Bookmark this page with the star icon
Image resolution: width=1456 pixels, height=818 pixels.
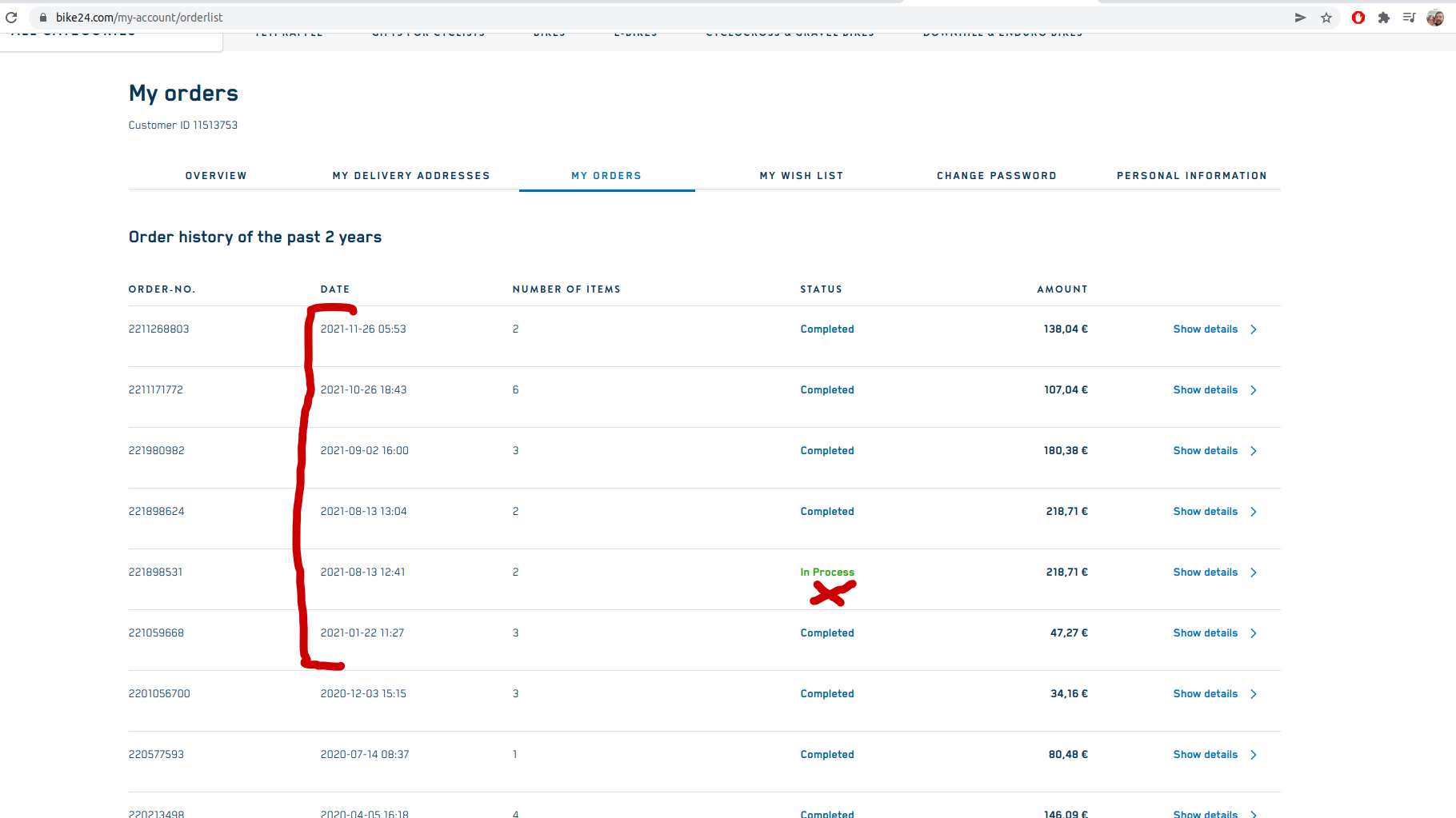point(1326,18)
